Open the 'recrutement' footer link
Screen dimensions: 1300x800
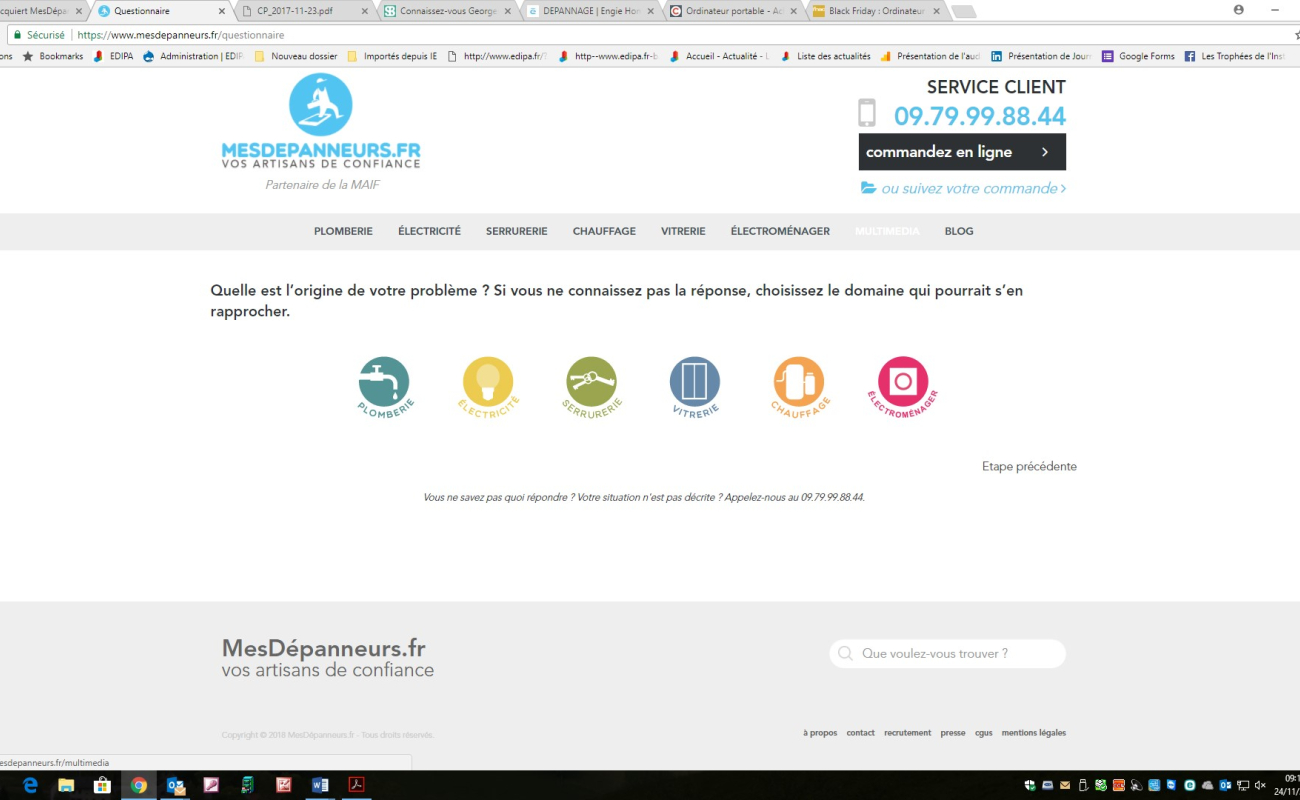[x=907, y=733]
